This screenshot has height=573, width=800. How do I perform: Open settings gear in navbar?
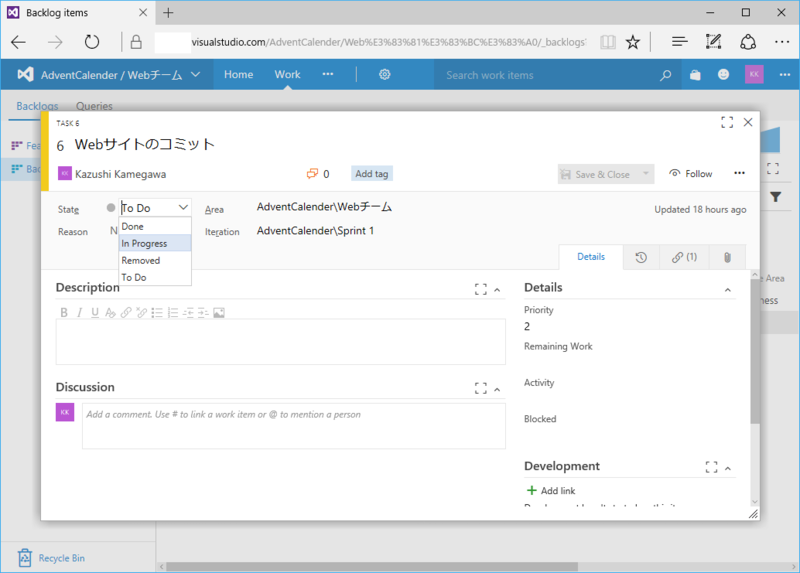[x=384, y=74]
